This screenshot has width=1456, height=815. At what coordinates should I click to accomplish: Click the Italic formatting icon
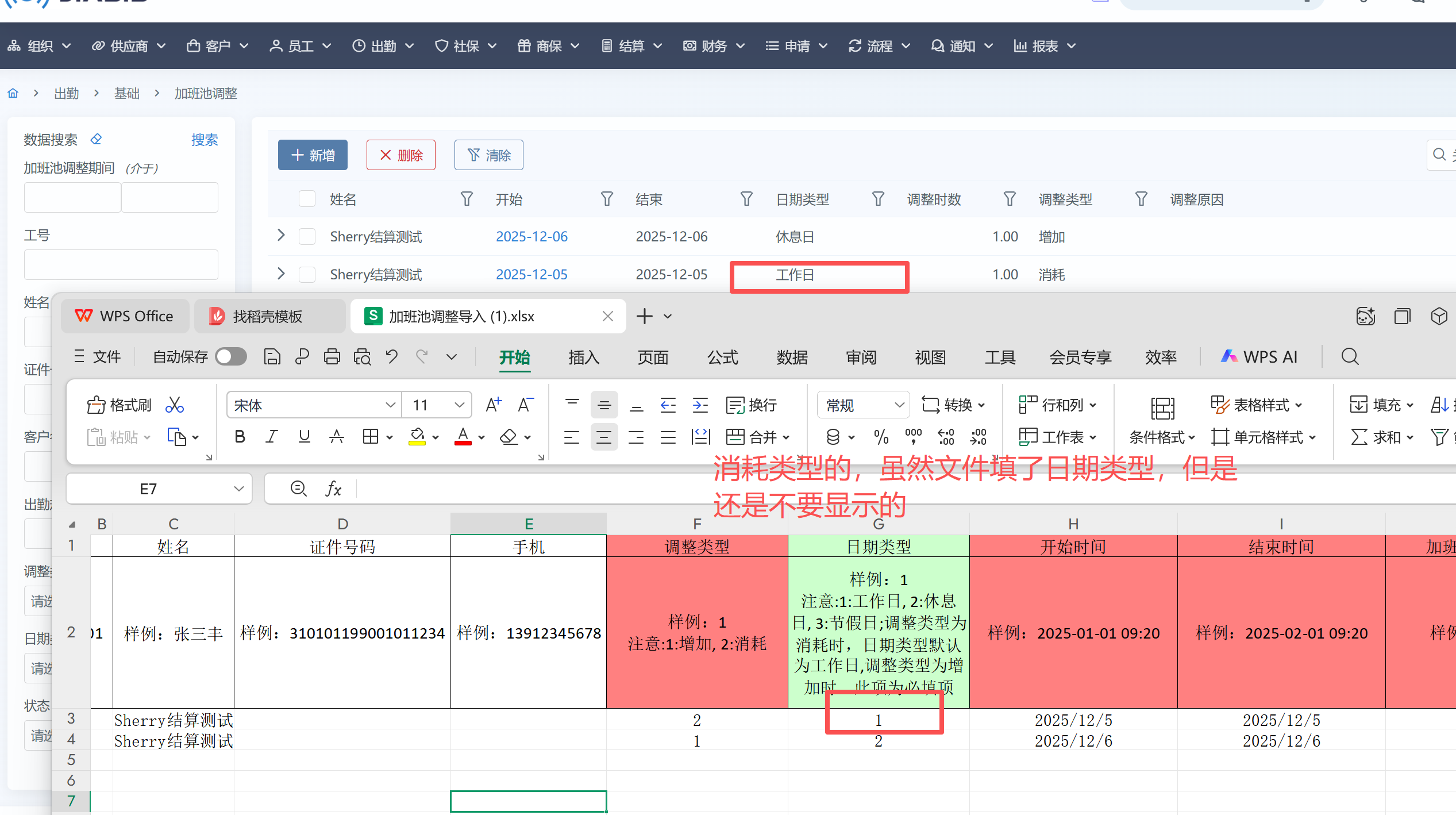coord(272,437)
